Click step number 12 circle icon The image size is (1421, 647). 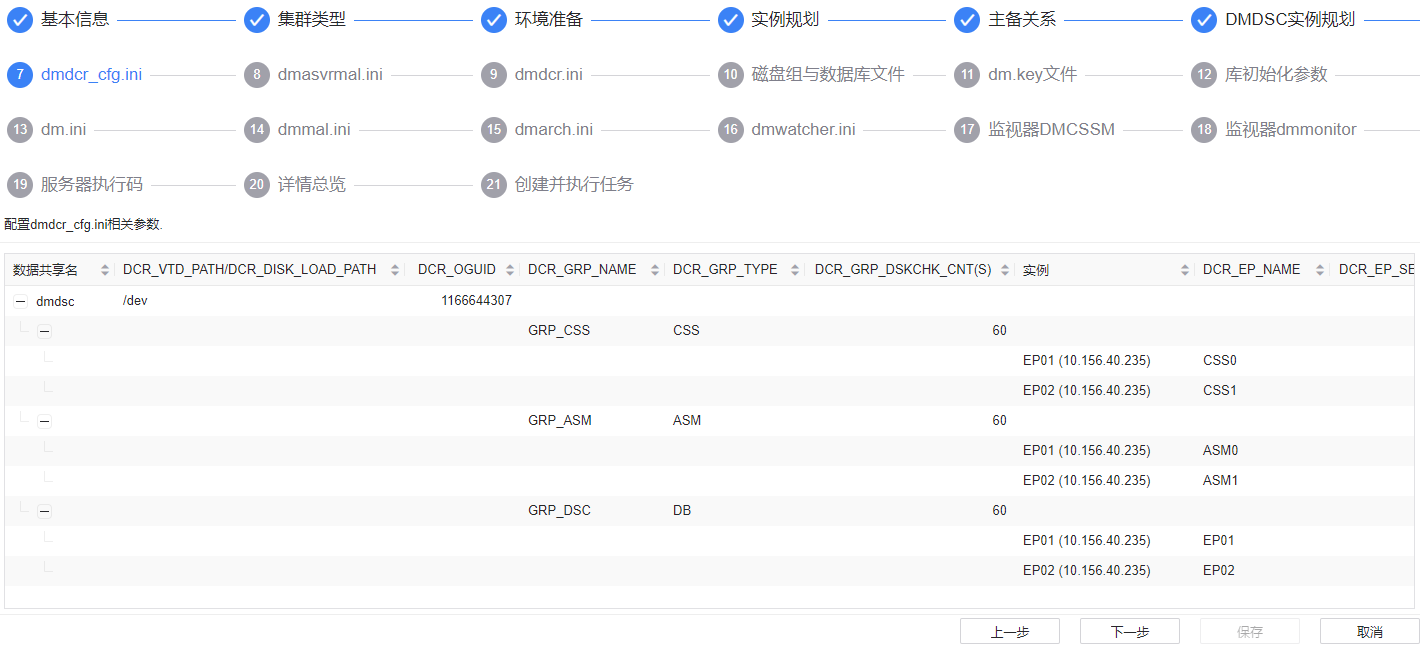(x=1204, y=75)
